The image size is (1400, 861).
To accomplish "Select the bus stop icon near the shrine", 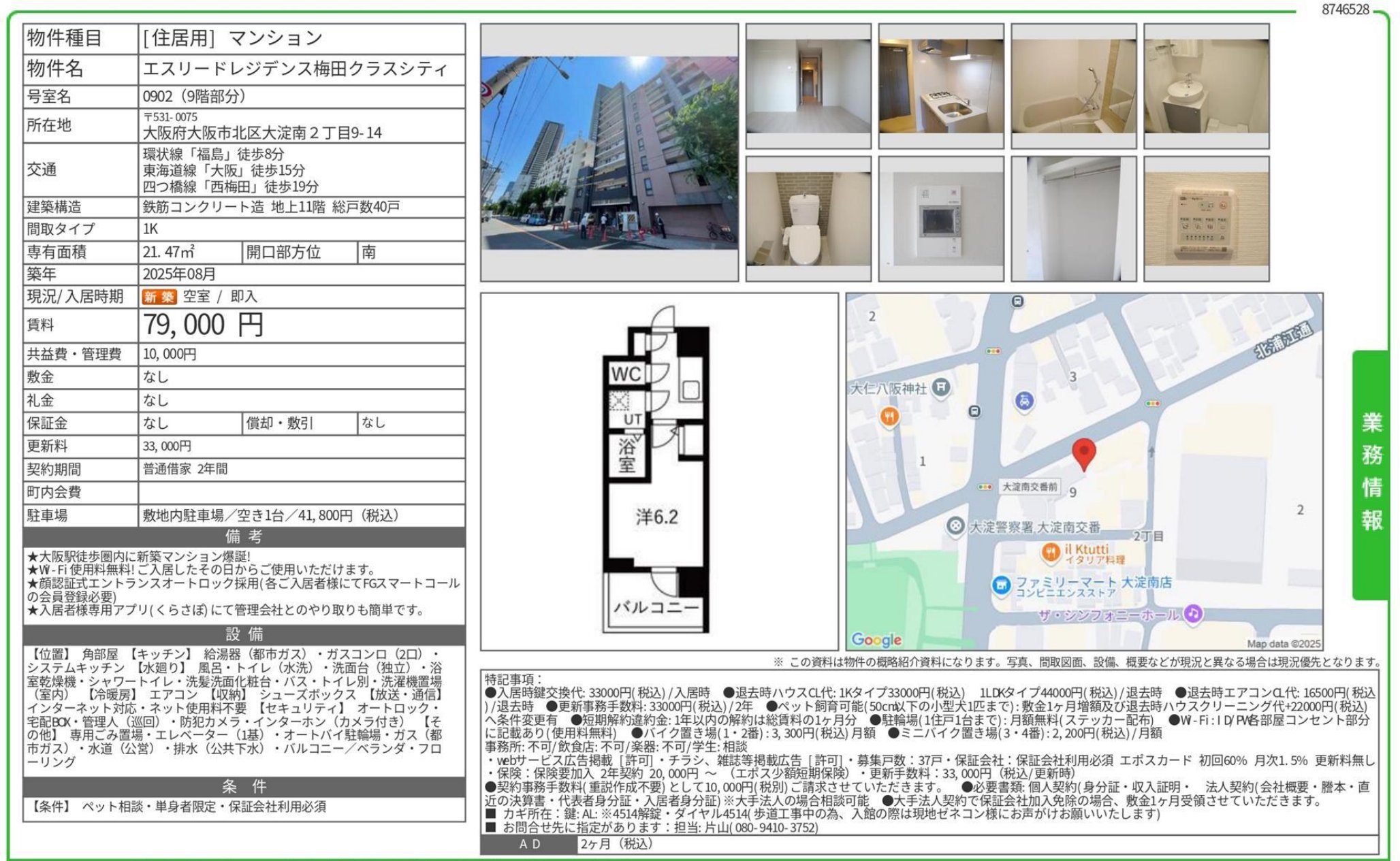I will pyautogui.click(x=975, y=412).
